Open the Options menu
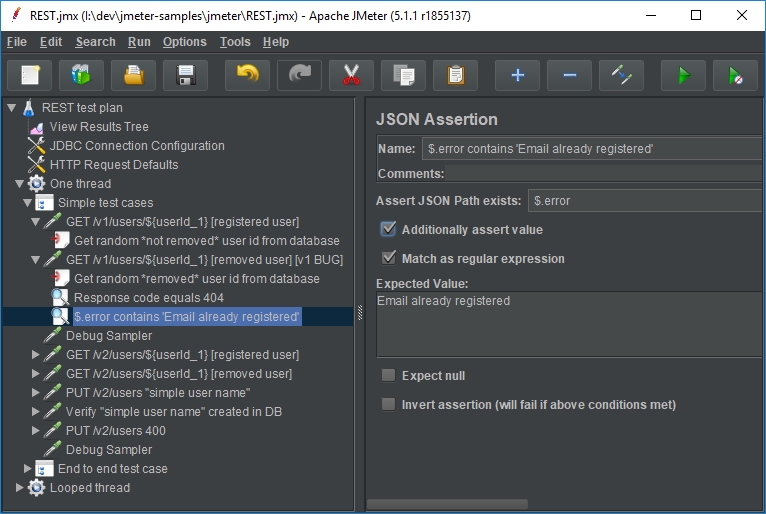 (x=185, y=42)
